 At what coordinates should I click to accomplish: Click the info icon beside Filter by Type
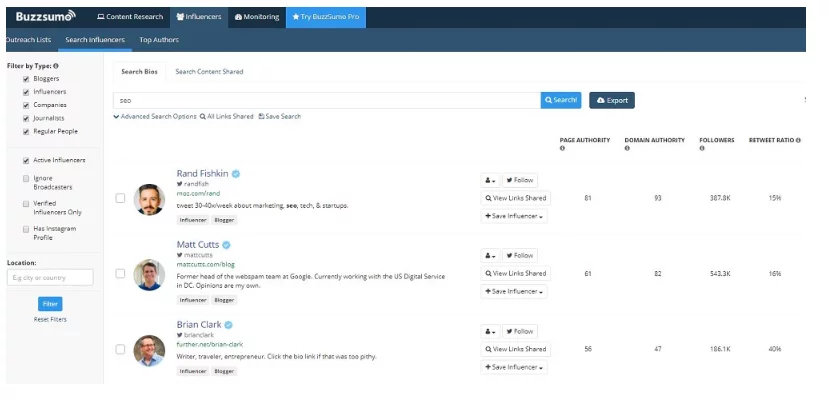56,66
